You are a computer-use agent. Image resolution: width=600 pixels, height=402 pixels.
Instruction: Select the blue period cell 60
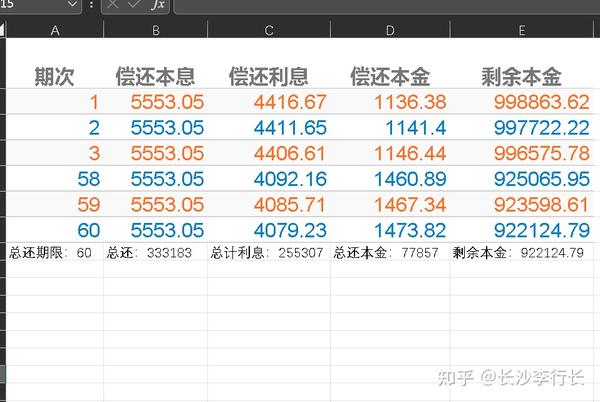55,230
